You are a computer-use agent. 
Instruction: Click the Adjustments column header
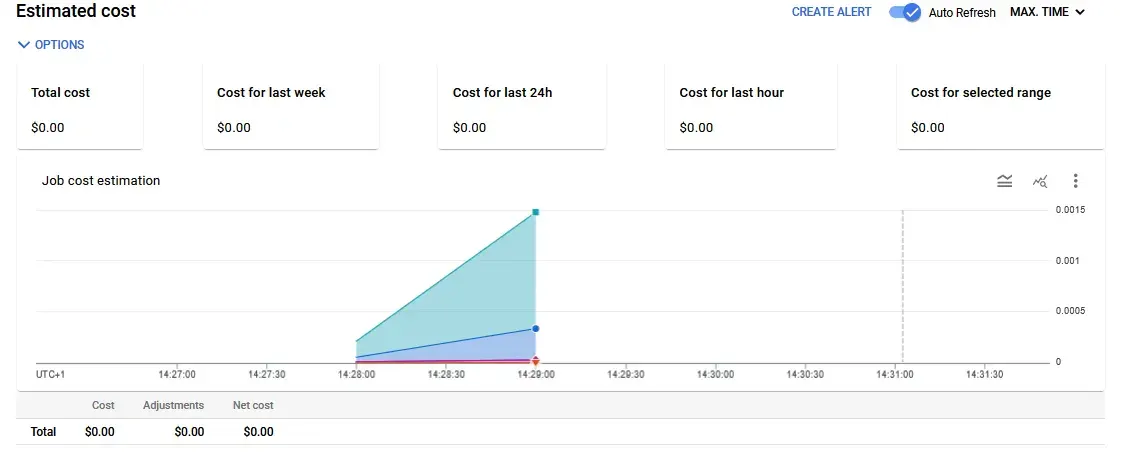[x=174, y=405]
